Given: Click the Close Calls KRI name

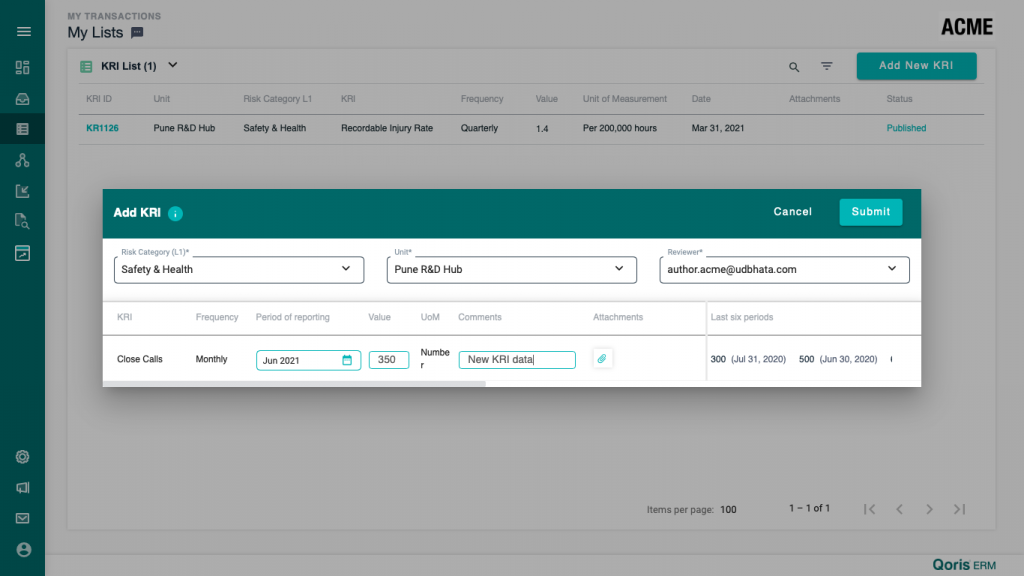Looking at the screenshot, I should (140, 359).
